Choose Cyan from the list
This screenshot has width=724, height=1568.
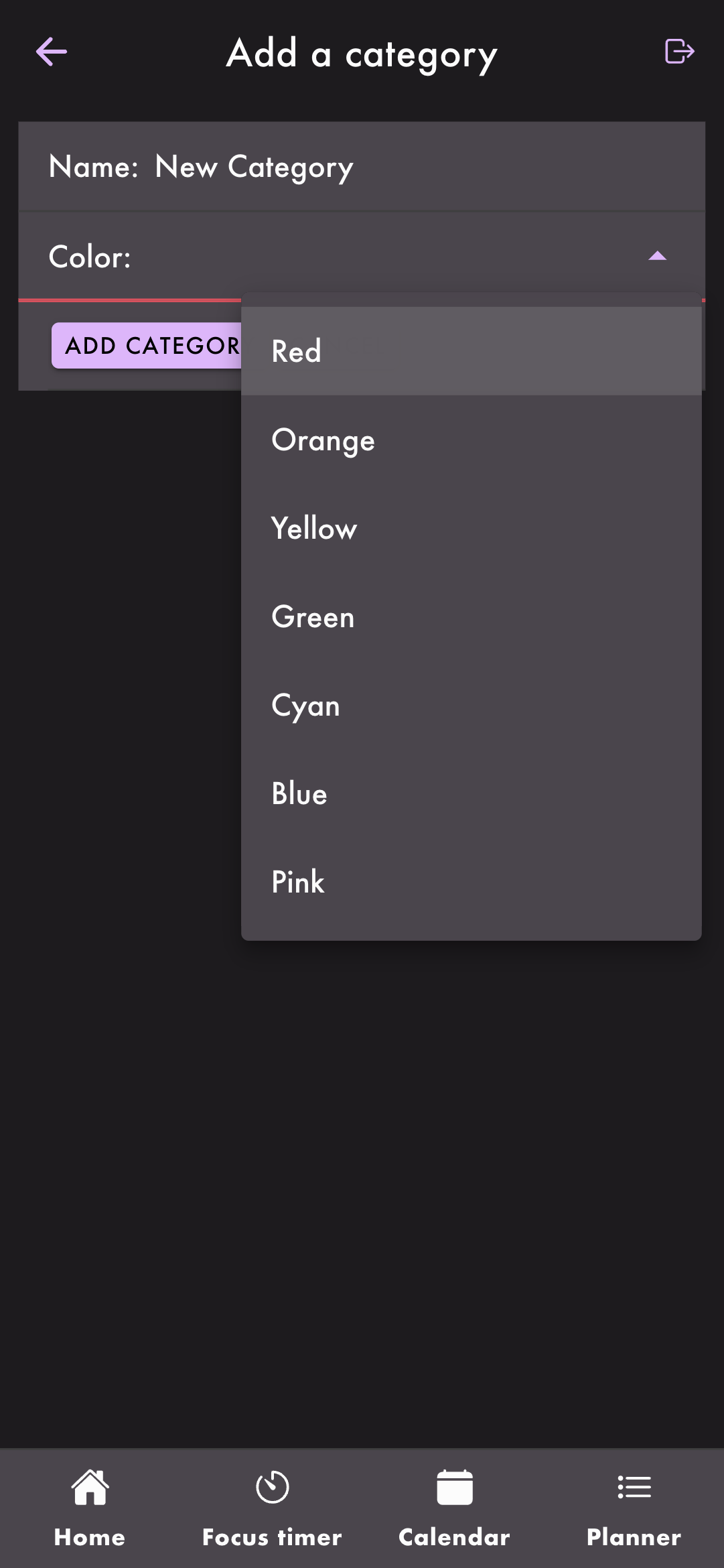point(471,705)
